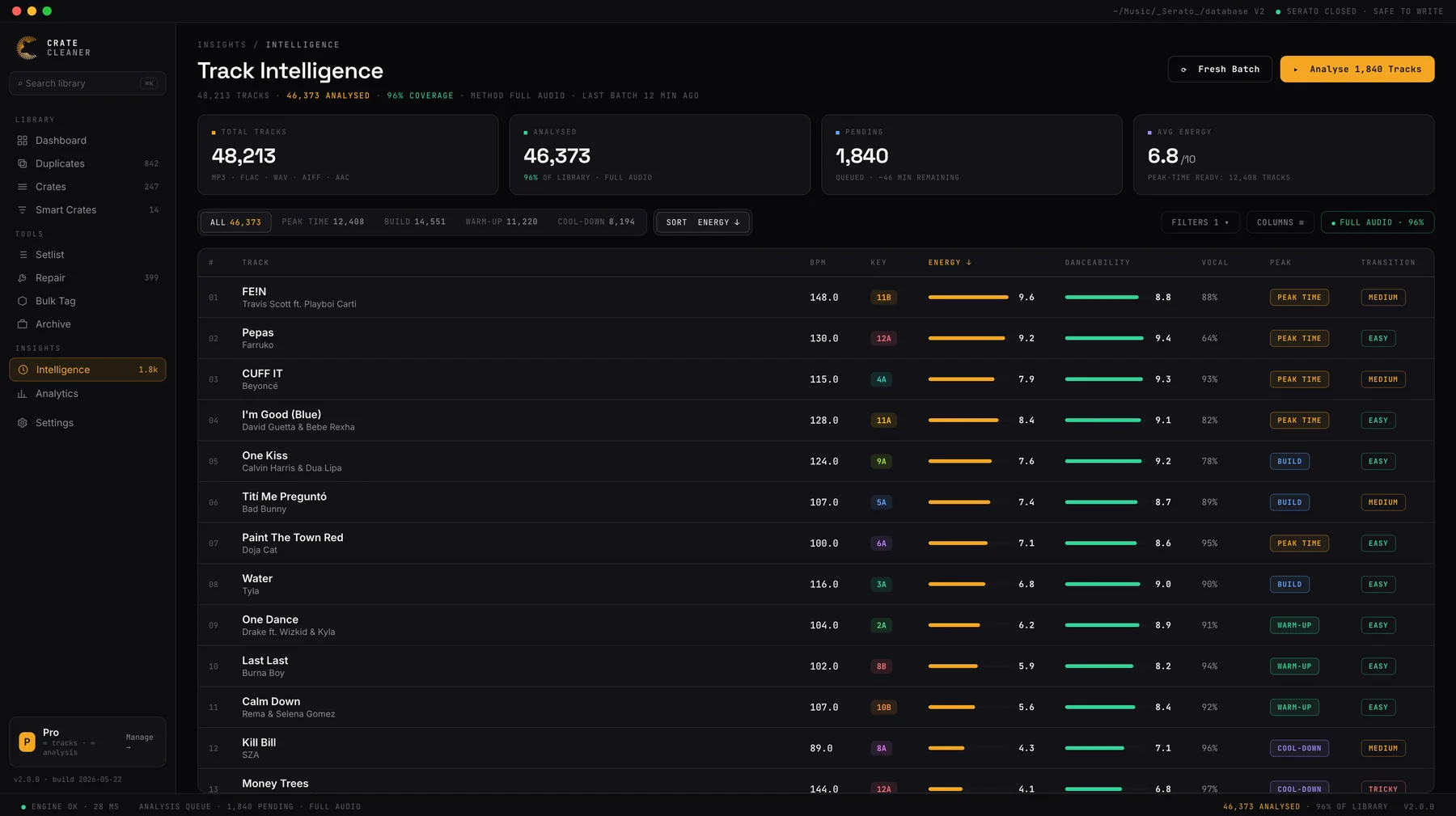Click the search magnifier icon

click(20, 83)
